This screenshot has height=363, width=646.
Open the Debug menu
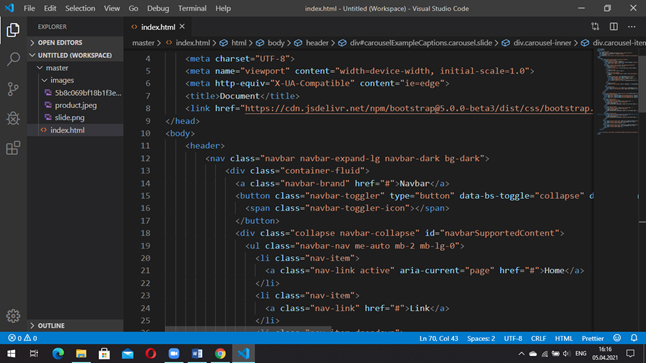pyautogui.click(x=158, y=8)
